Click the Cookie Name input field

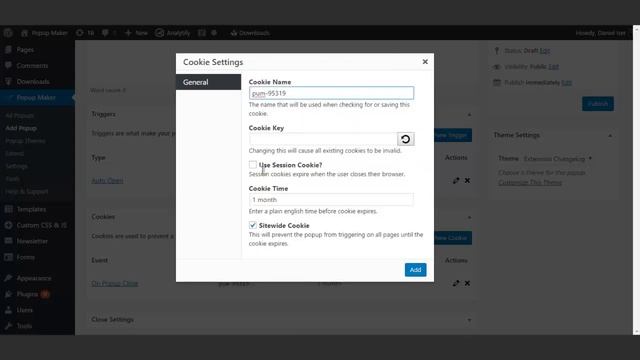pyautogui.click(x=331, y=93)
